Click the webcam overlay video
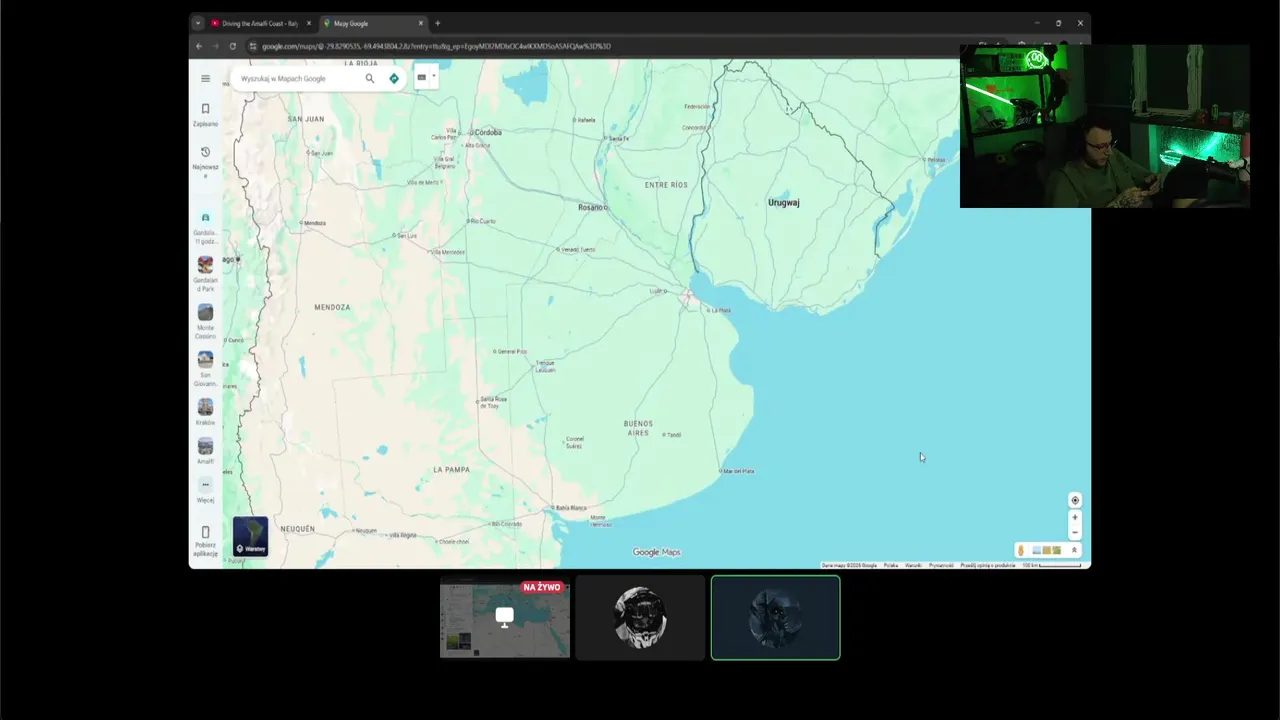Screen dimensions: 1280x720 1105,126
